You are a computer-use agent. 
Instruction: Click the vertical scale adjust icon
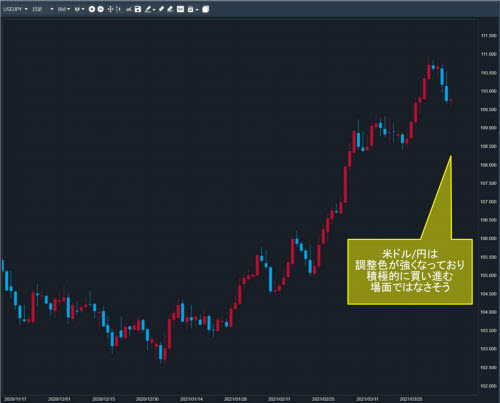[x=118, y=9]
